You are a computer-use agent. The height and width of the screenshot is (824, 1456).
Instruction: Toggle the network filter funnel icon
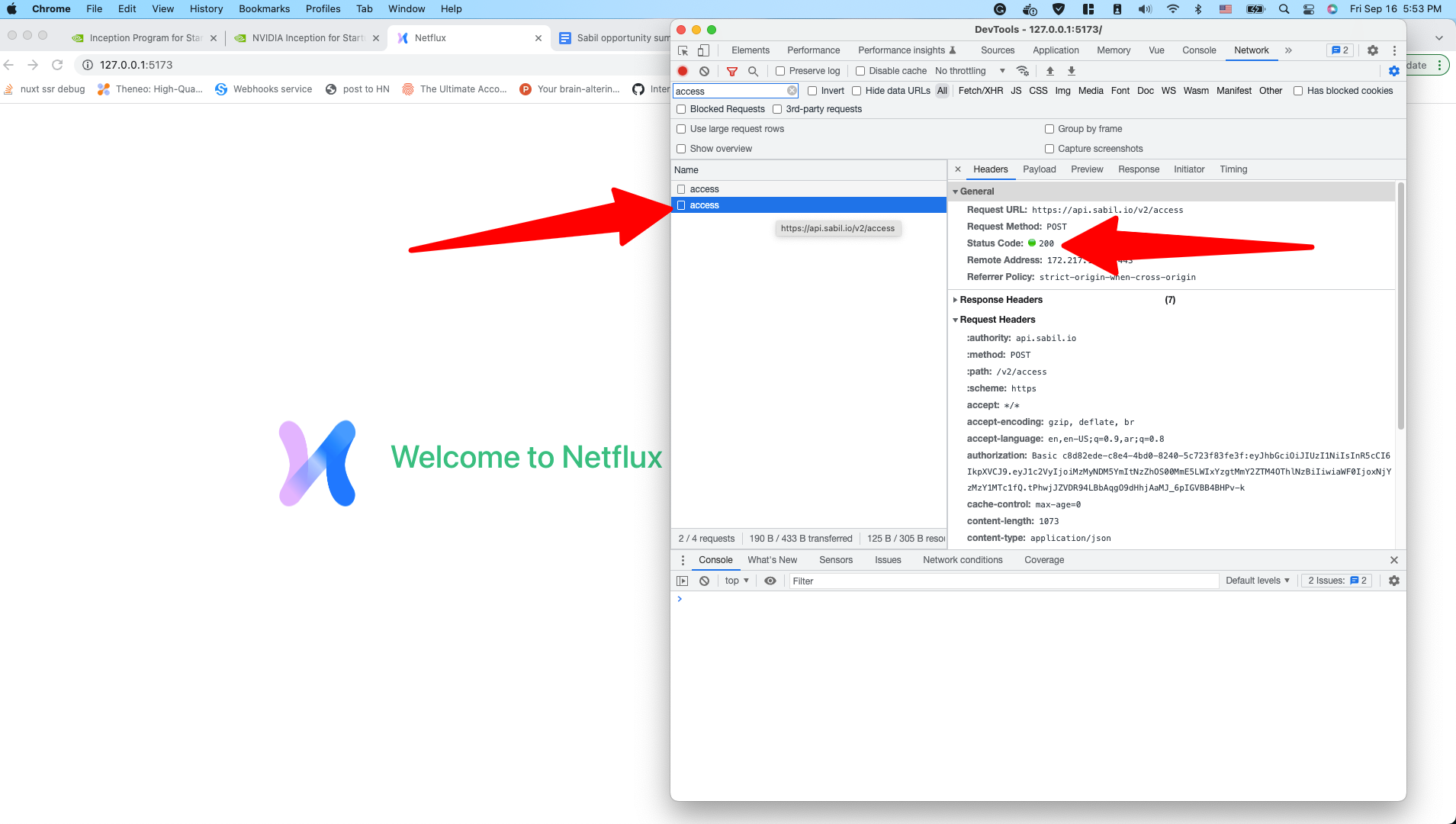point(732,71)
